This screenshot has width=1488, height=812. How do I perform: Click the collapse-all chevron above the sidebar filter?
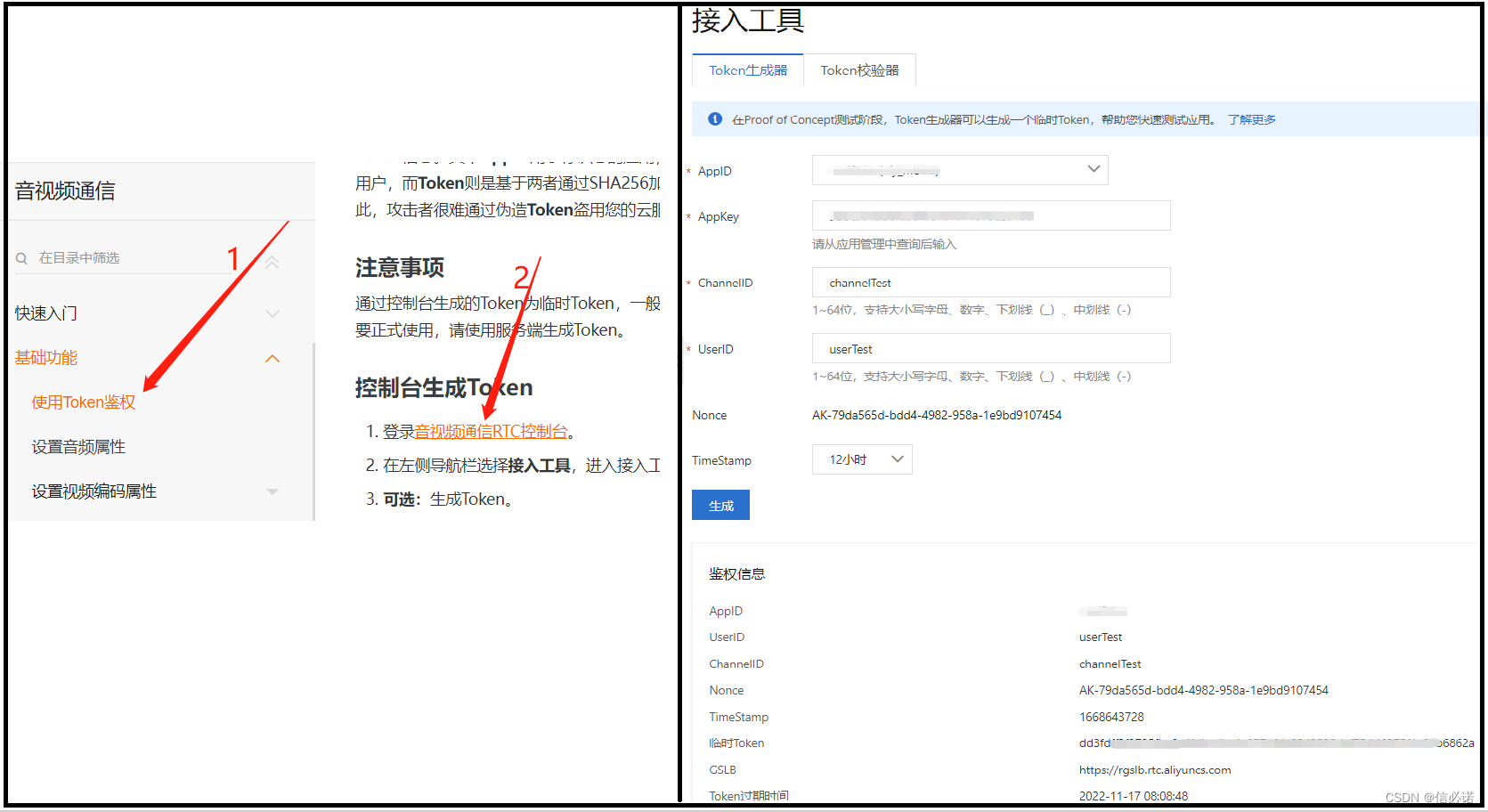272,262
